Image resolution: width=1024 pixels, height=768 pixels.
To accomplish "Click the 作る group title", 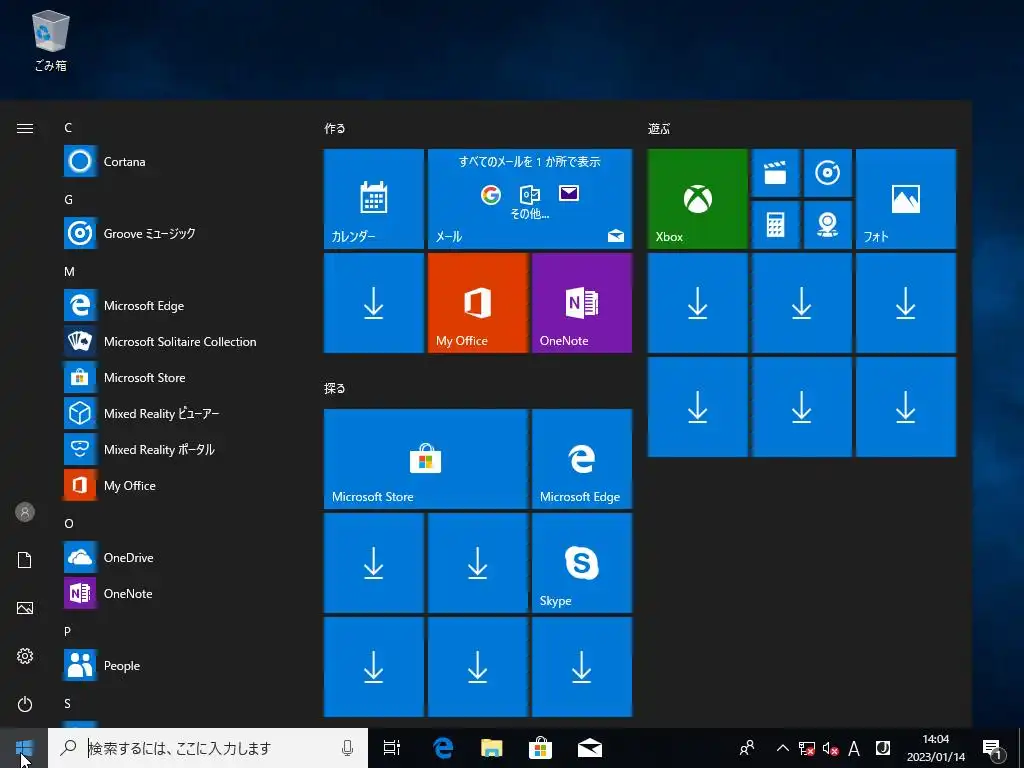I will 334,129.
